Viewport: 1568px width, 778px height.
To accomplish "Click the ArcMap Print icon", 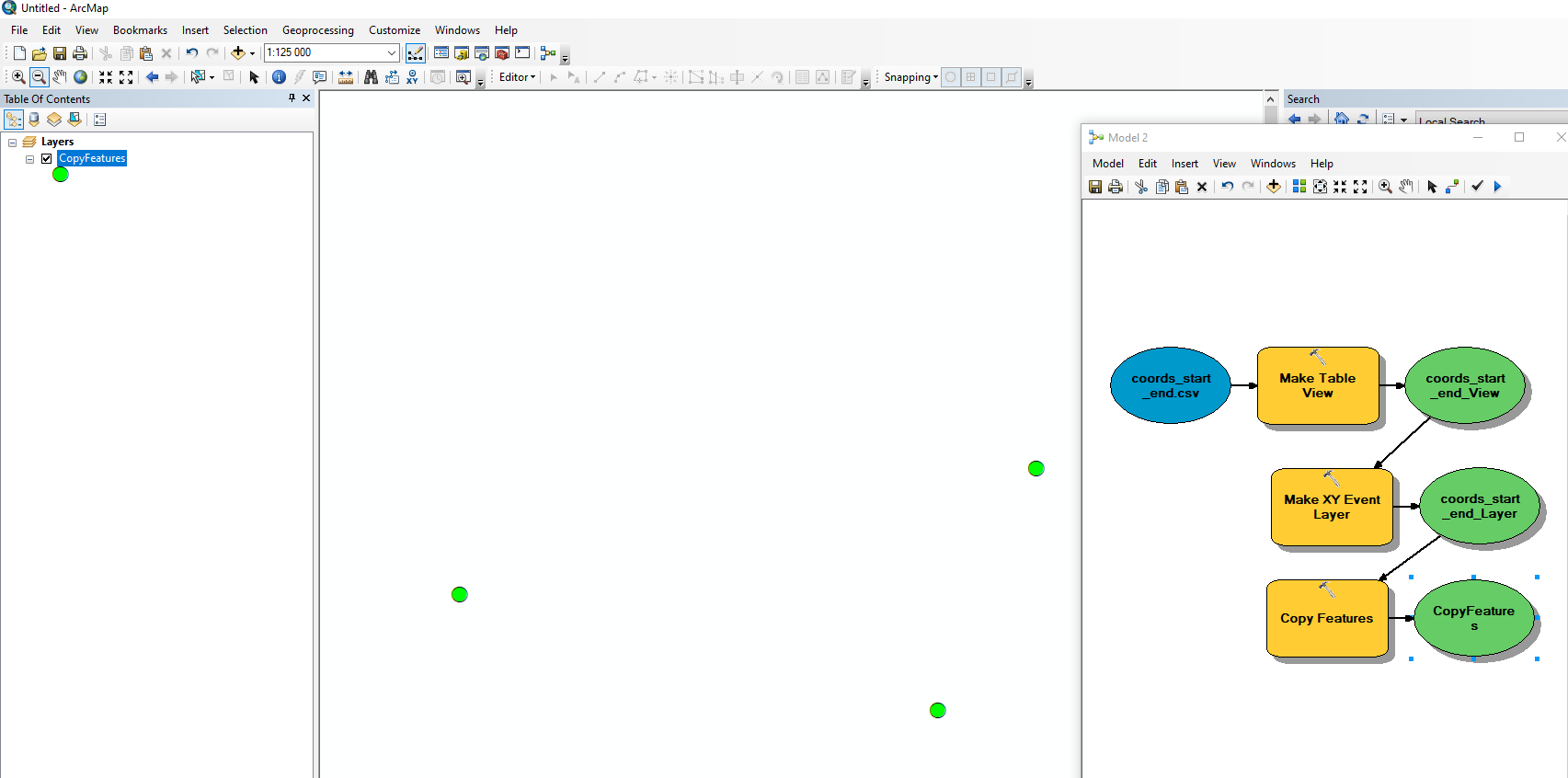I will click(x=79, y=53).
